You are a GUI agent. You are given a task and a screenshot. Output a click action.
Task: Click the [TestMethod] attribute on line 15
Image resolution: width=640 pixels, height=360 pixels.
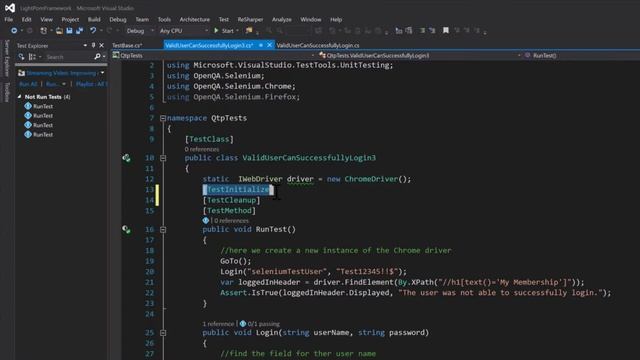pyautogui.click(x=229, y=211)
